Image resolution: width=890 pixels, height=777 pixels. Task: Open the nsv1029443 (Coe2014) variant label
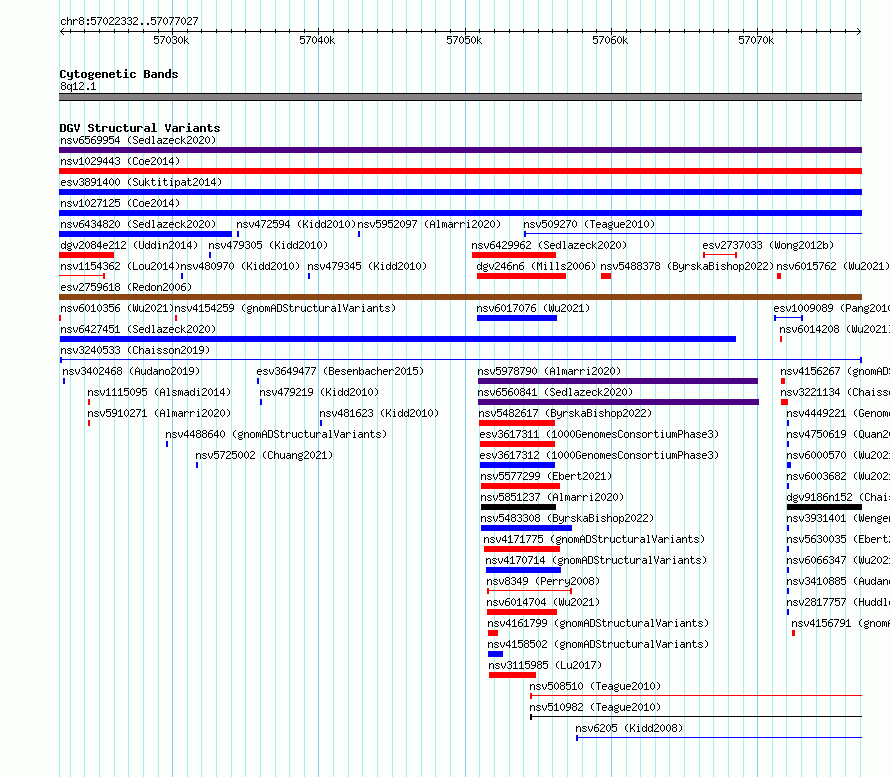pyautogui.click(x=120, y=161)
